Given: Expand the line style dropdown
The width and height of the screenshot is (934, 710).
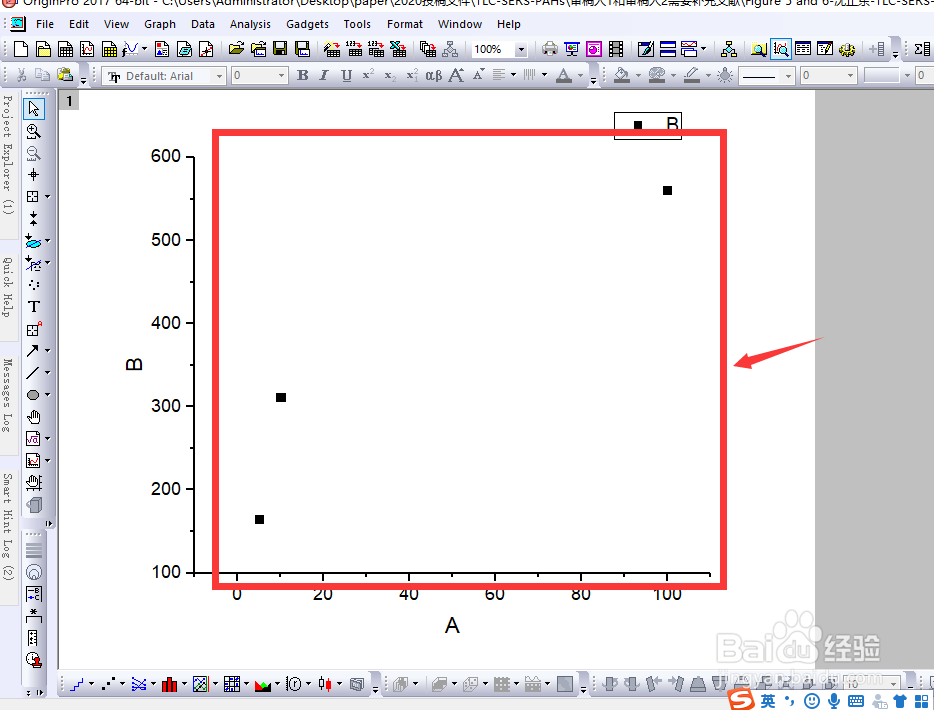Looking at the screenshot, I should click(x=789, y=76).
